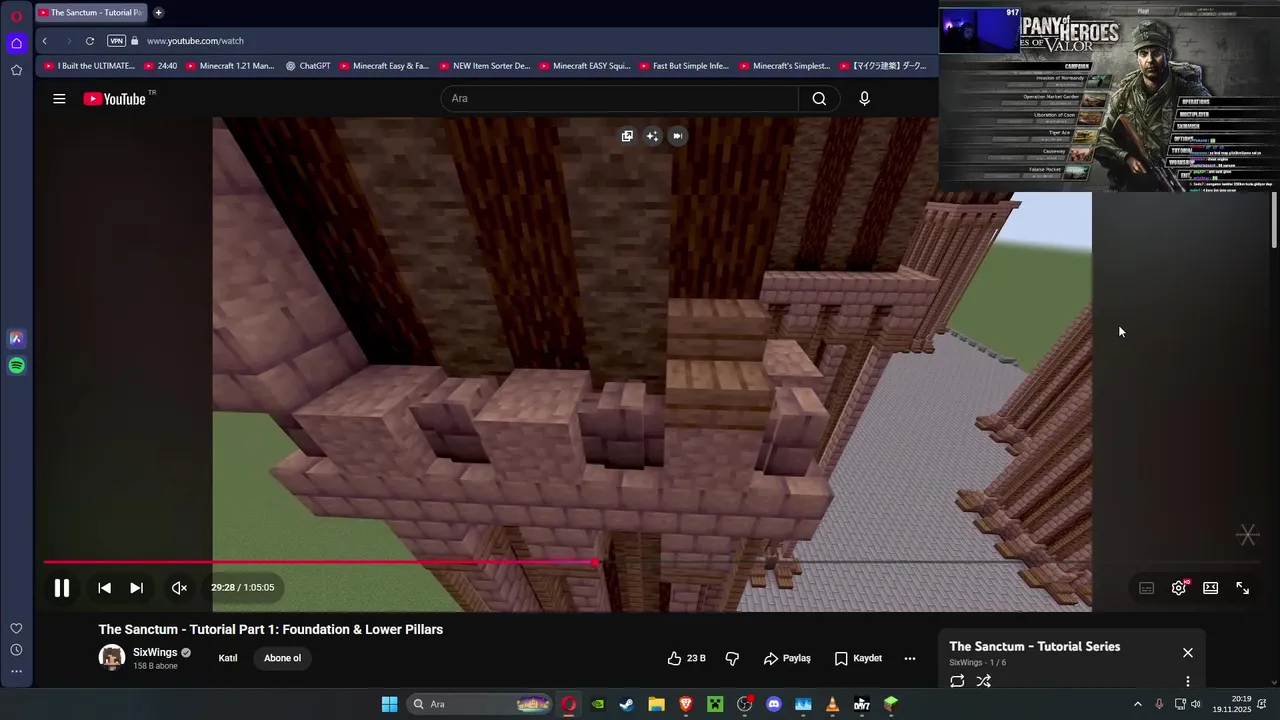Viewport: 1280px width, 720px height.
Task: Open the playlist options three-dot menu
Action: pos(1188,681)
